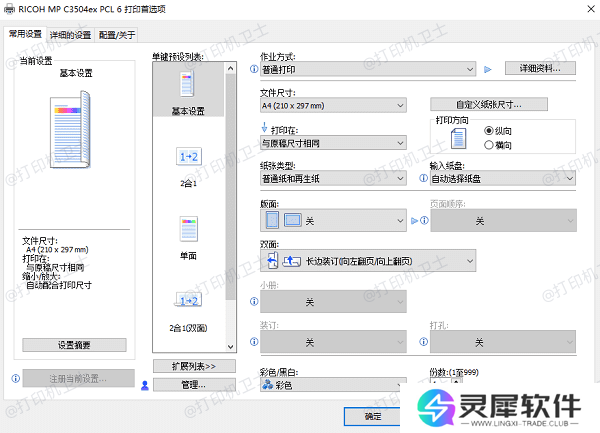
Task: Click the preset list scrollbar thumb
Action: (230, 187)
